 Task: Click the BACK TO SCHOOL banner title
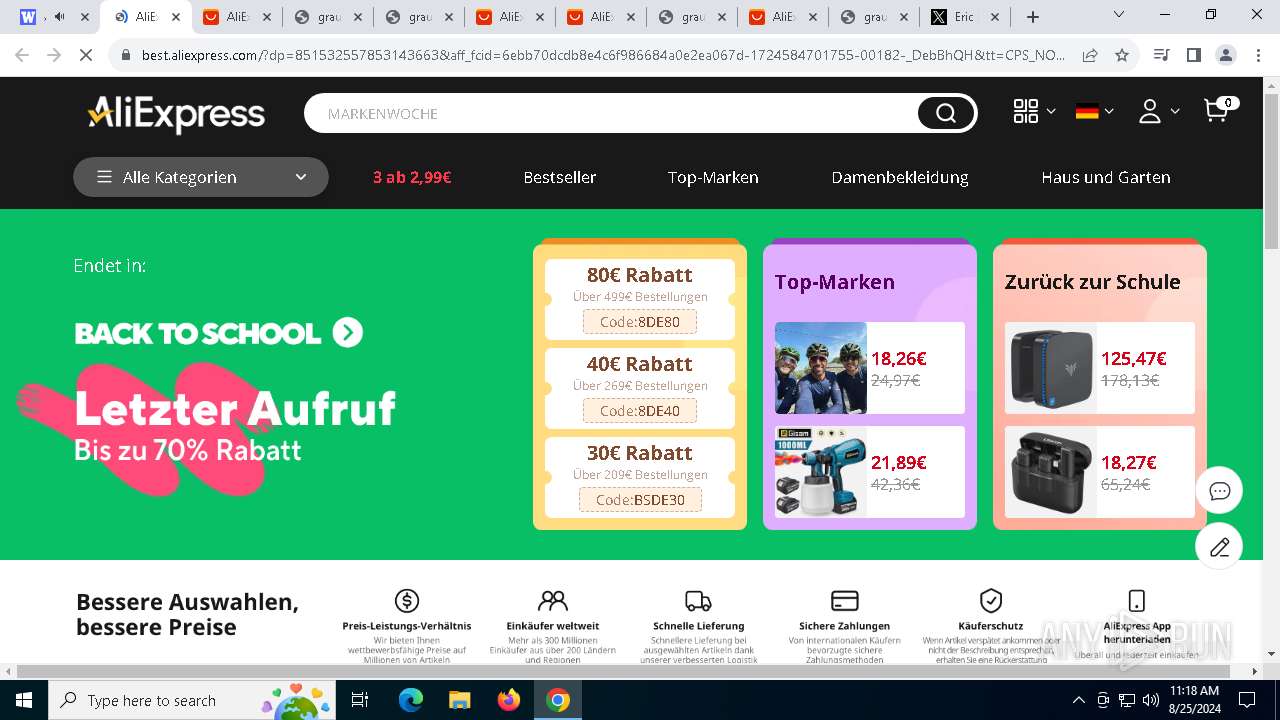(x=198, y=333)
